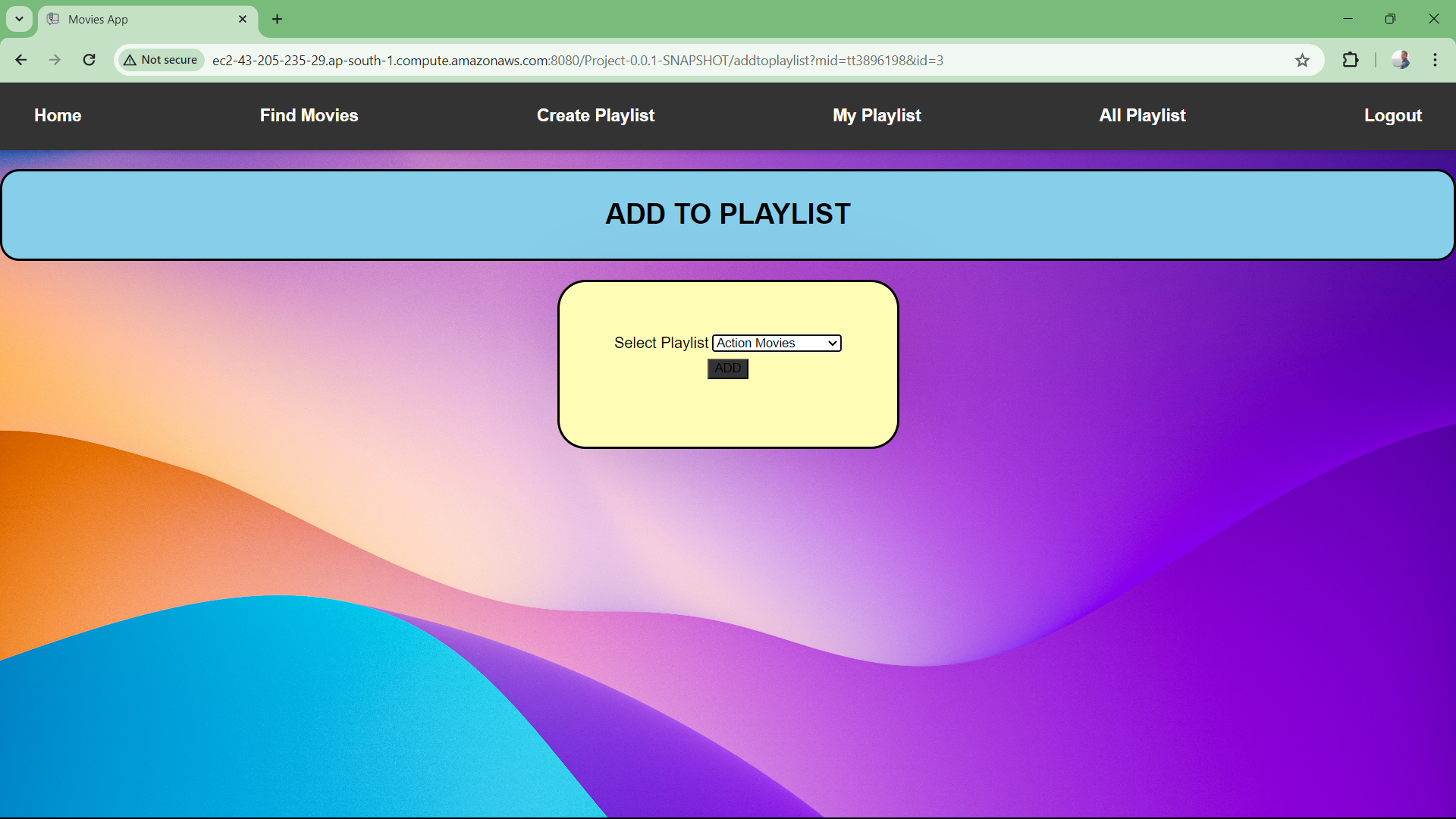Open the Find Movies page

click(309, 115)
